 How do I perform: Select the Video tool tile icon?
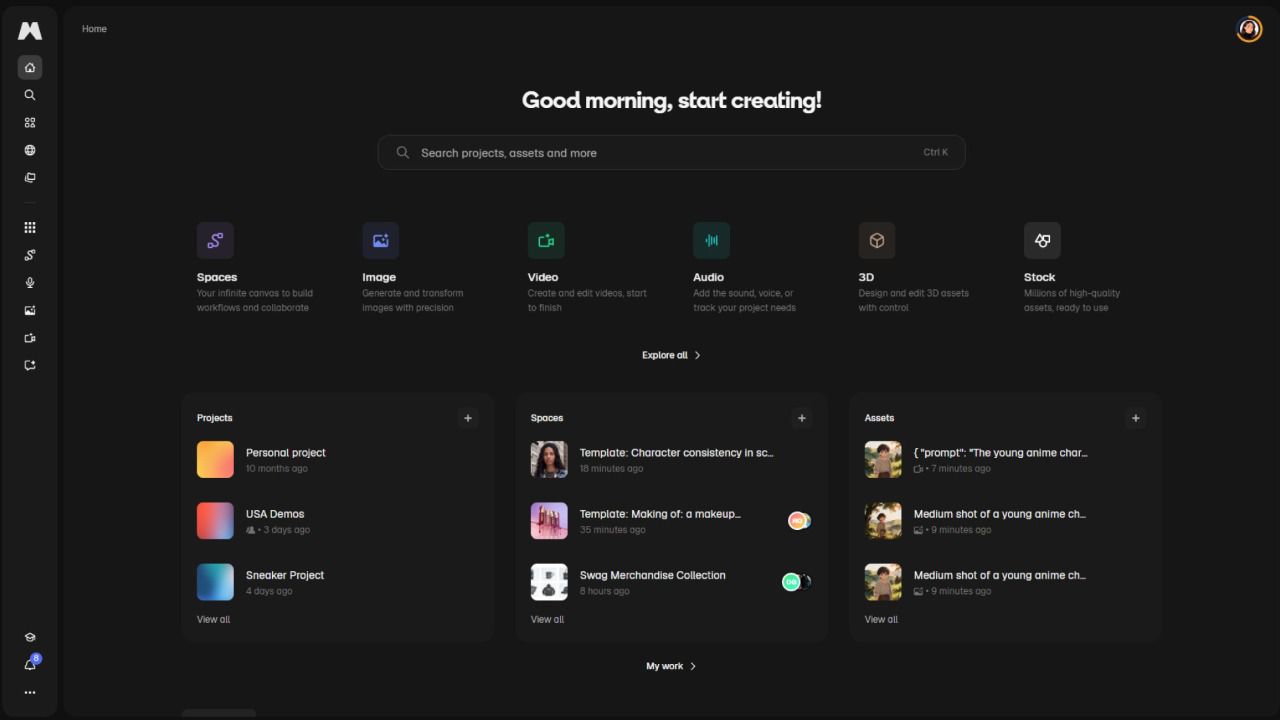pyautogui.click(x=546, y=241)
